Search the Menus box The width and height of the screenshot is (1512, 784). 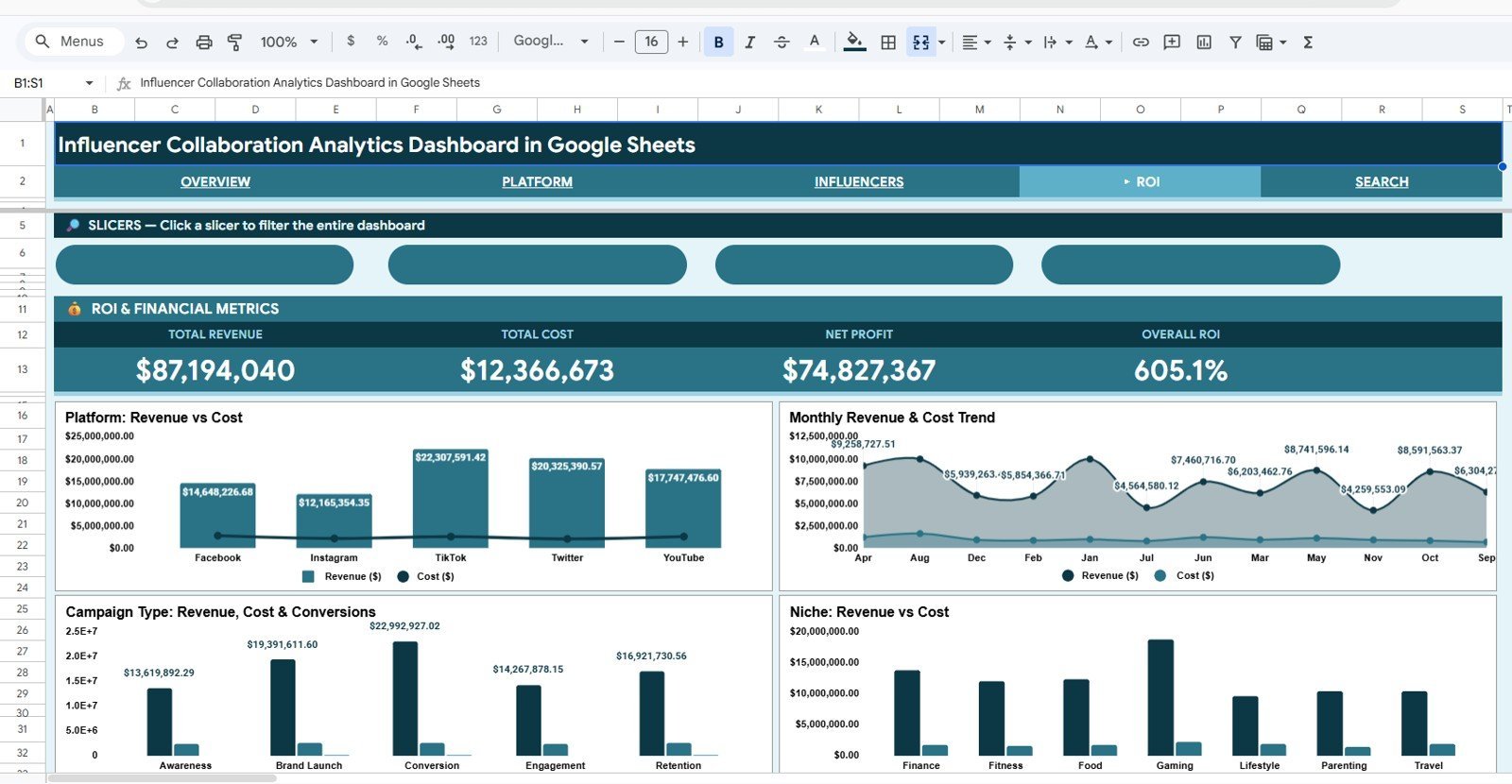(x=72, y=41)
